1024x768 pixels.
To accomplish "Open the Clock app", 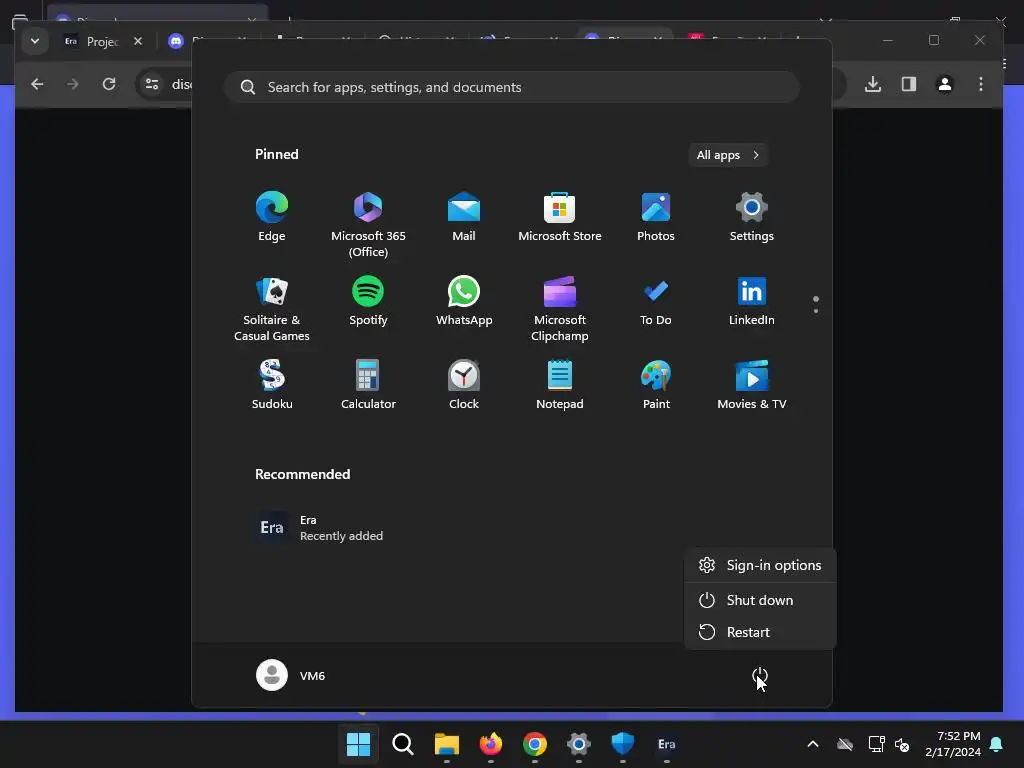I will coord(464,385).
